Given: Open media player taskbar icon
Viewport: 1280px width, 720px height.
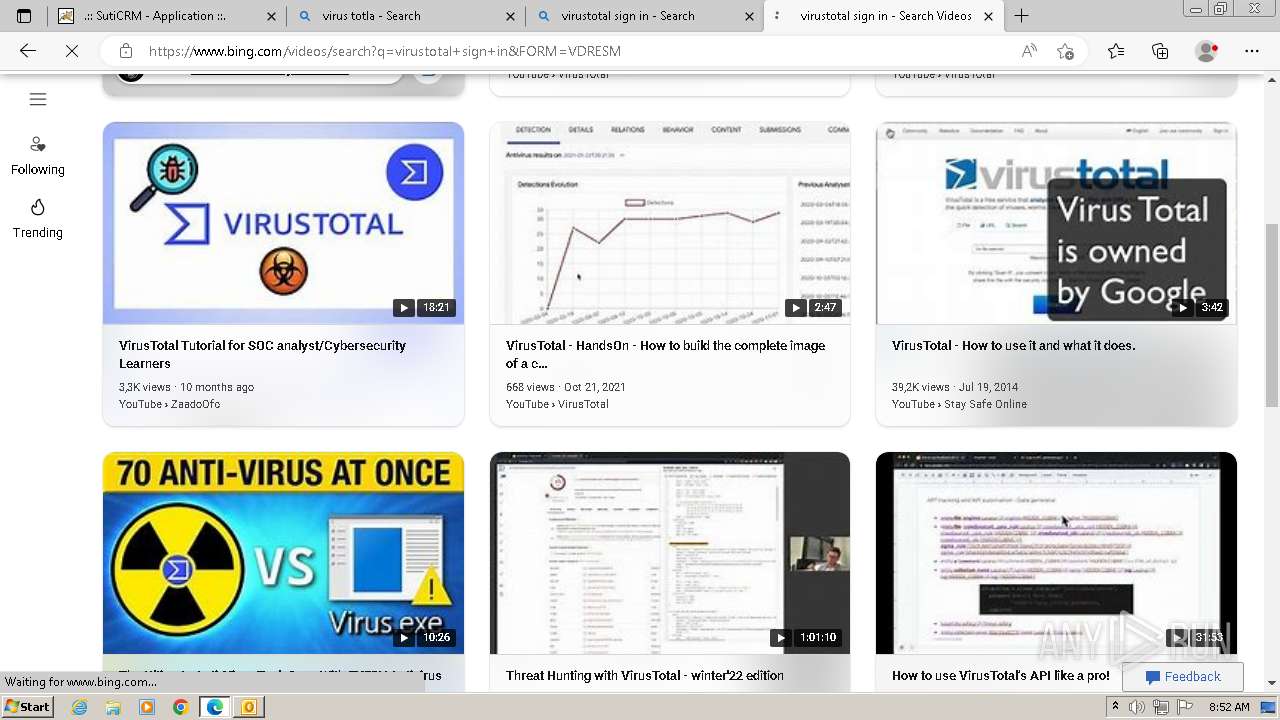Looking at the screenshot, I should (x=147, y=707).
